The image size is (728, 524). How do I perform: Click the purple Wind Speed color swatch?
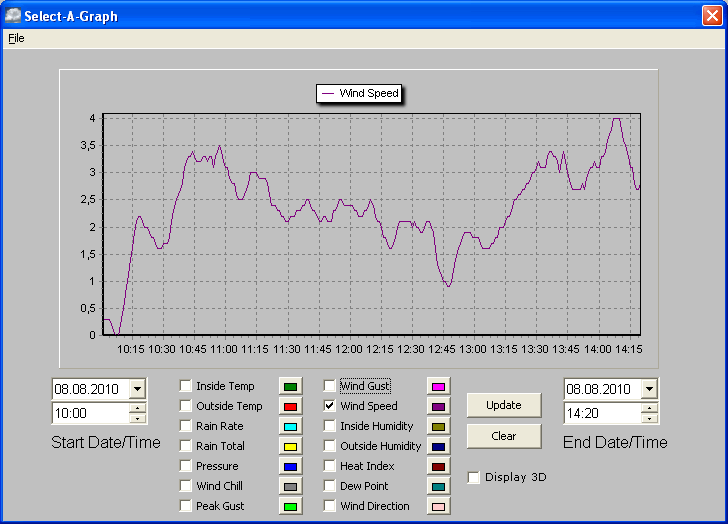click(x=438, y=407)
